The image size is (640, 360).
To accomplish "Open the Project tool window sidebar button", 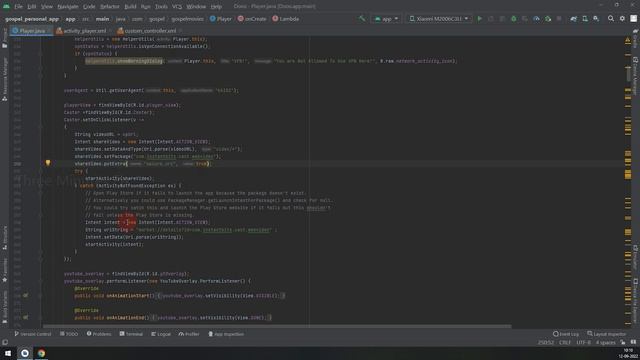I will (4, 39).
